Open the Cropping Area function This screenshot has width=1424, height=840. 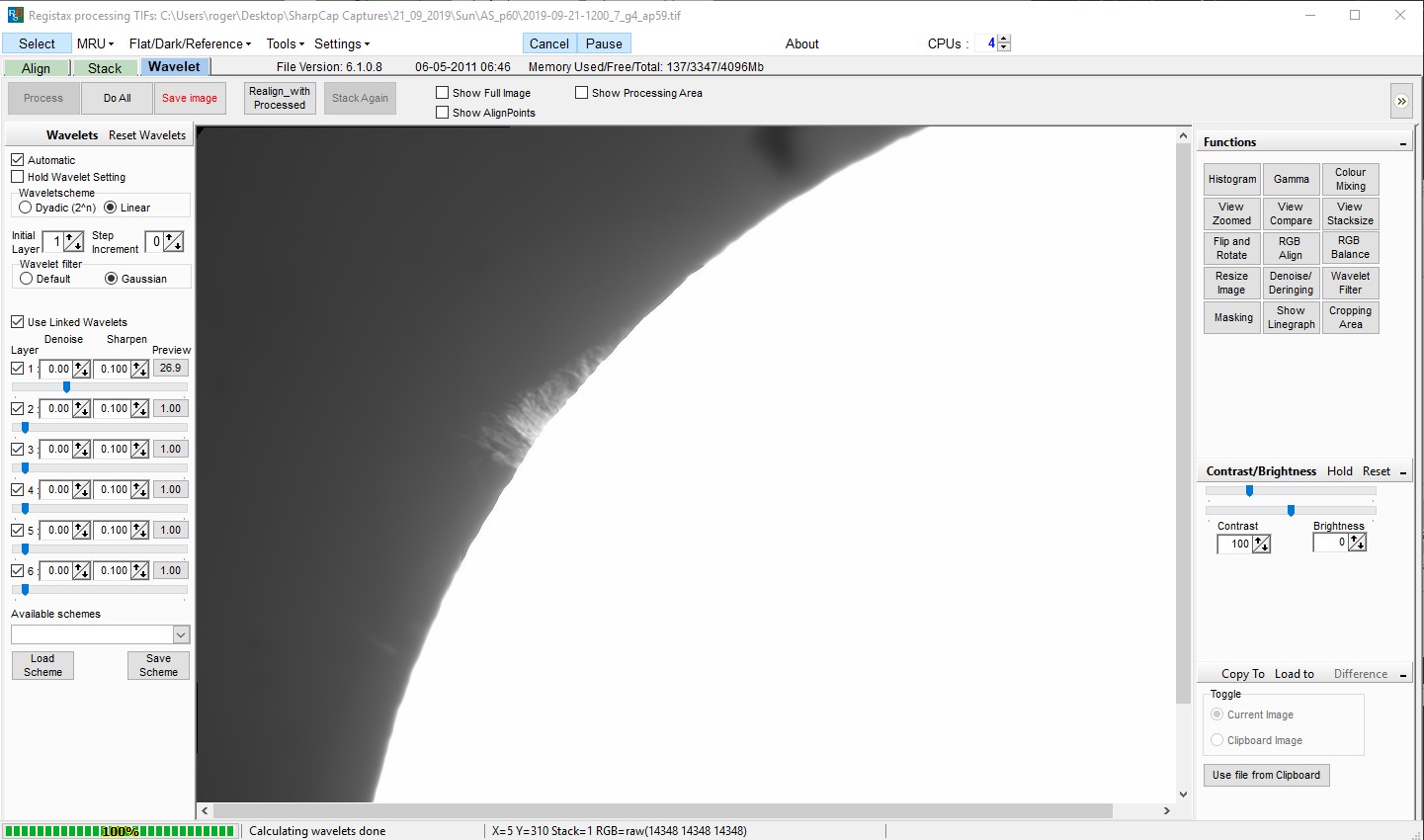1350,317
